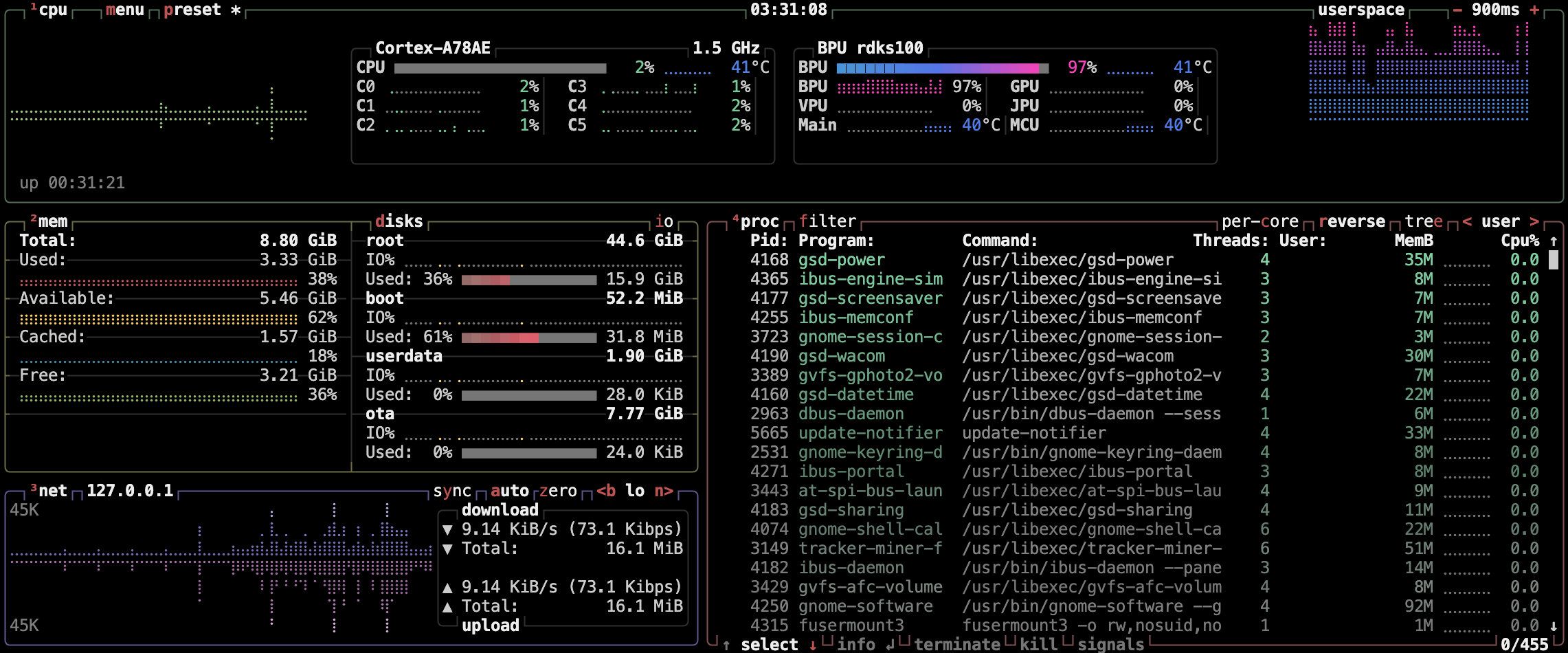Activate the process filter field
The image size is (1568, 653).
tap(827, 221)
